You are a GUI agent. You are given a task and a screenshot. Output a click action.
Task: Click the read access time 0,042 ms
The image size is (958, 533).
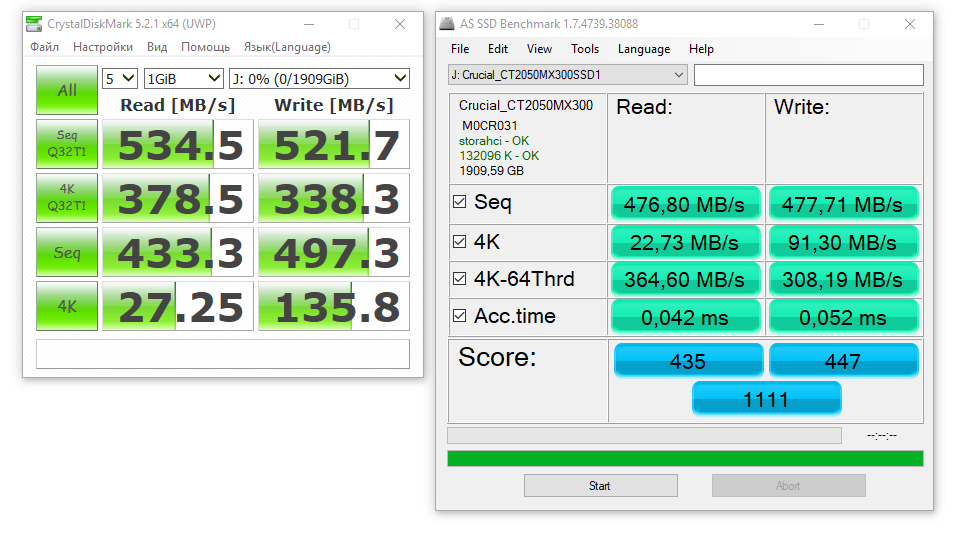click(x=686, y=317)
